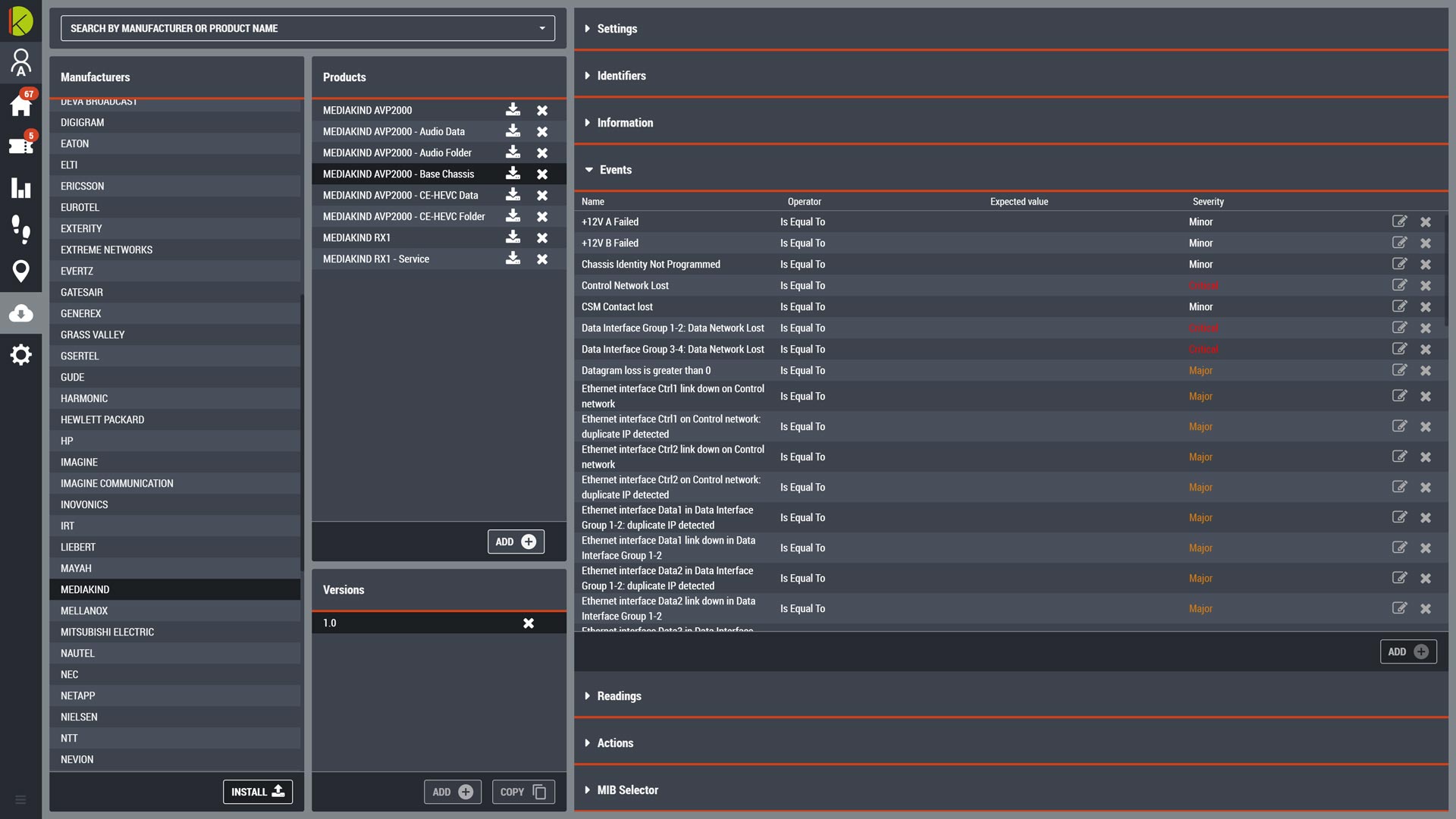The height and width of the screenshot is (819, 1456).
Task: Delete Chassis Identity Not Programmed event
Action: [1426, 265]
